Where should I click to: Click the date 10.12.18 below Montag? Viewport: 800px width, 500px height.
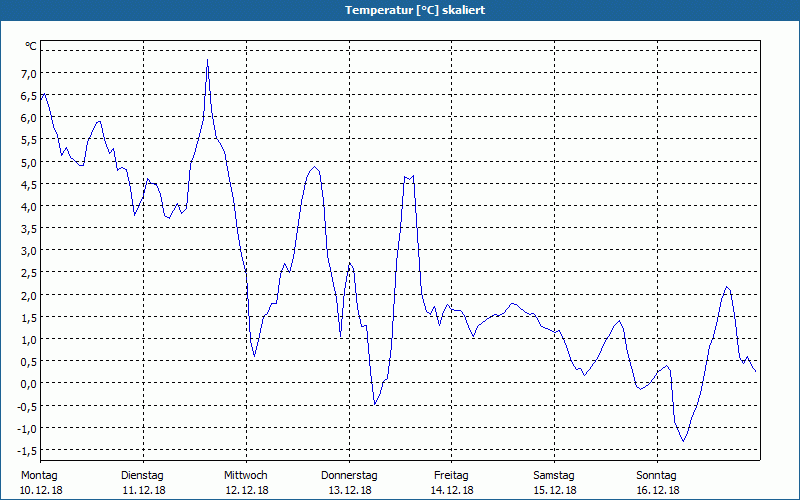coord(41,490)
